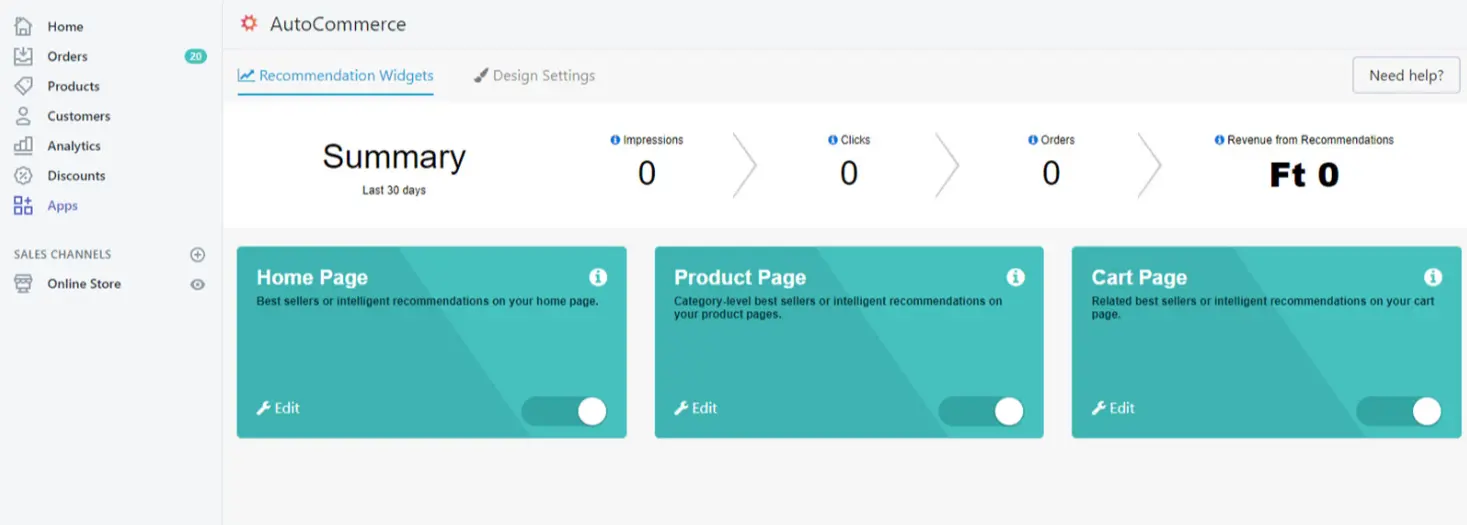Image resolution: width=1467 pixels, height=525 pixels.
Task: Switch to the Design Settings tab
Action: 534,76
